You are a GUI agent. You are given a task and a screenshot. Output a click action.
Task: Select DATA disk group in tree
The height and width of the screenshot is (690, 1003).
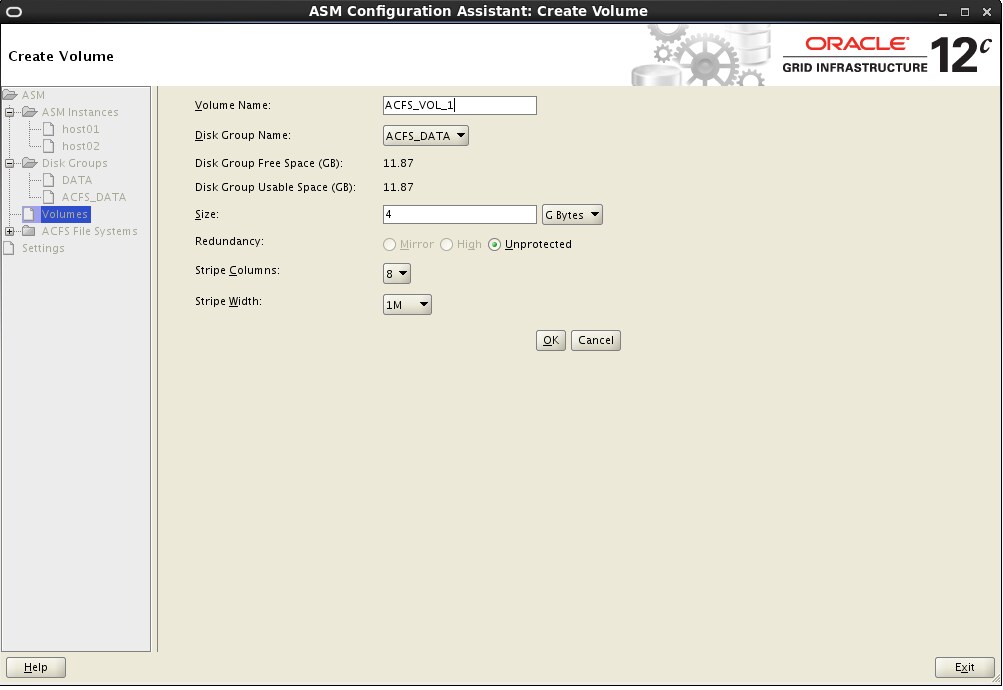click(x=77, y=180)
